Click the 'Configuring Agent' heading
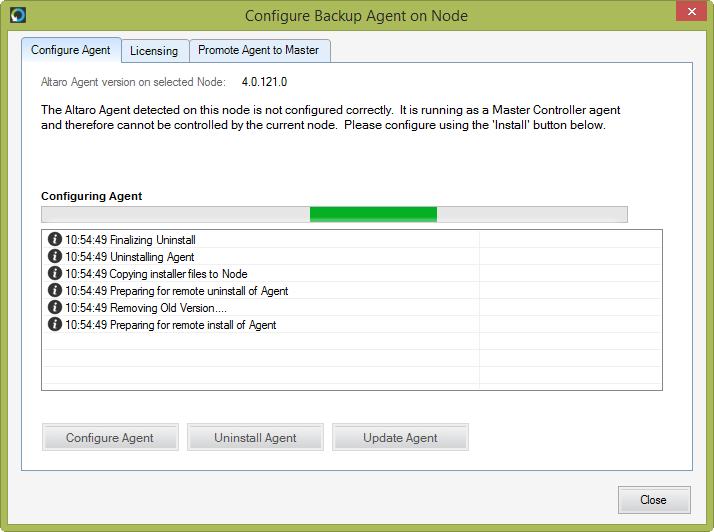Image resolution: width=714 pixels, height=532 pixels. [92, 196]
